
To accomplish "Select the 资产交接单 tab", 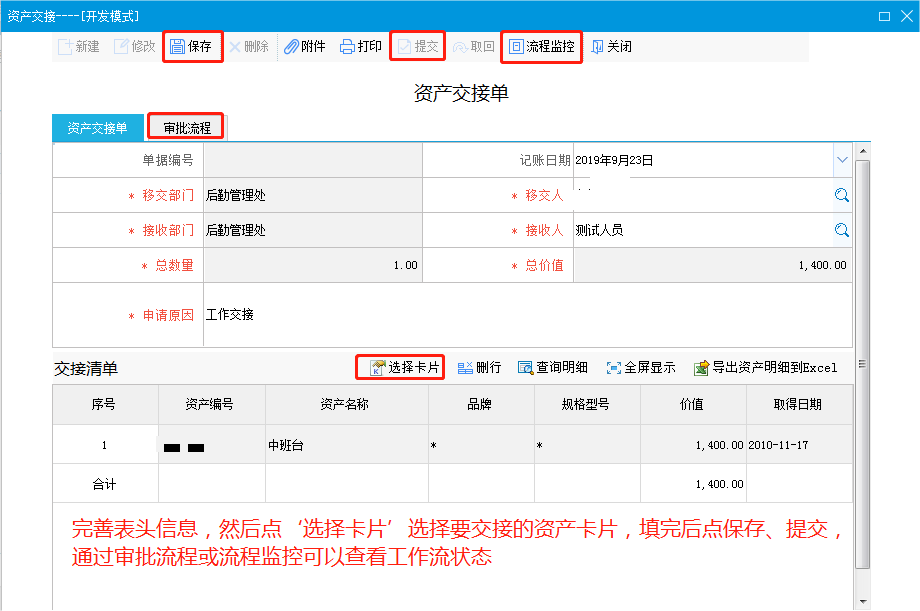I will tap(97, 128).
